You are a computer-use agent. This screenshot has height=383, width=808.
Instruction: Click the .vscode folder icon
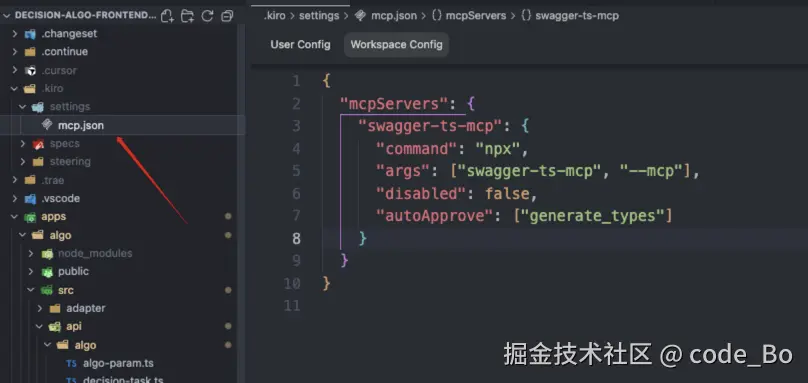tap(30, 198)
